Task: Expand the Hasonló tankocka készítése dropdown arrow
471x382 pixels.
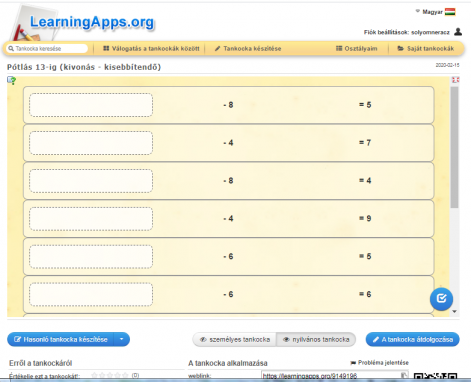Action: (122, 339)
